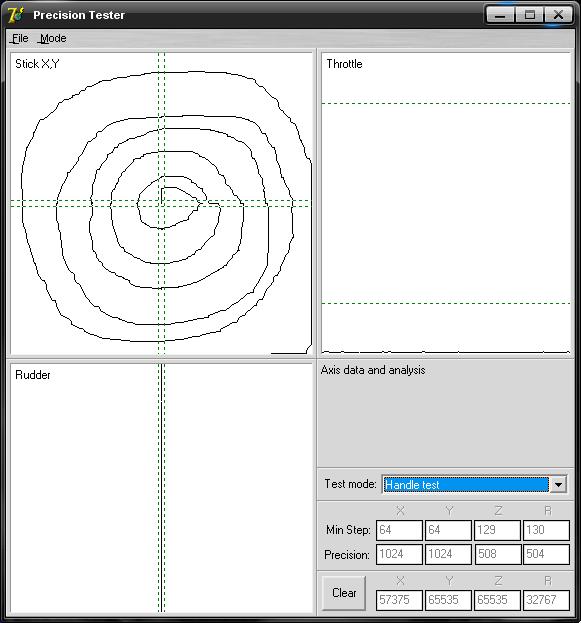Click the Precision Y field showing 1024

pos(448,554)
